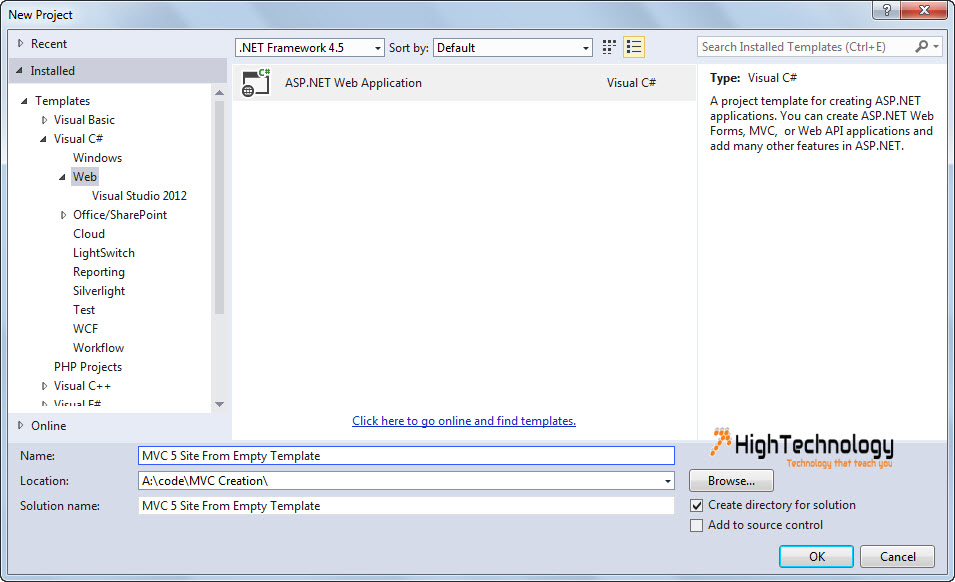
Task: Check Add to source control
Action: tap(697, 525)
